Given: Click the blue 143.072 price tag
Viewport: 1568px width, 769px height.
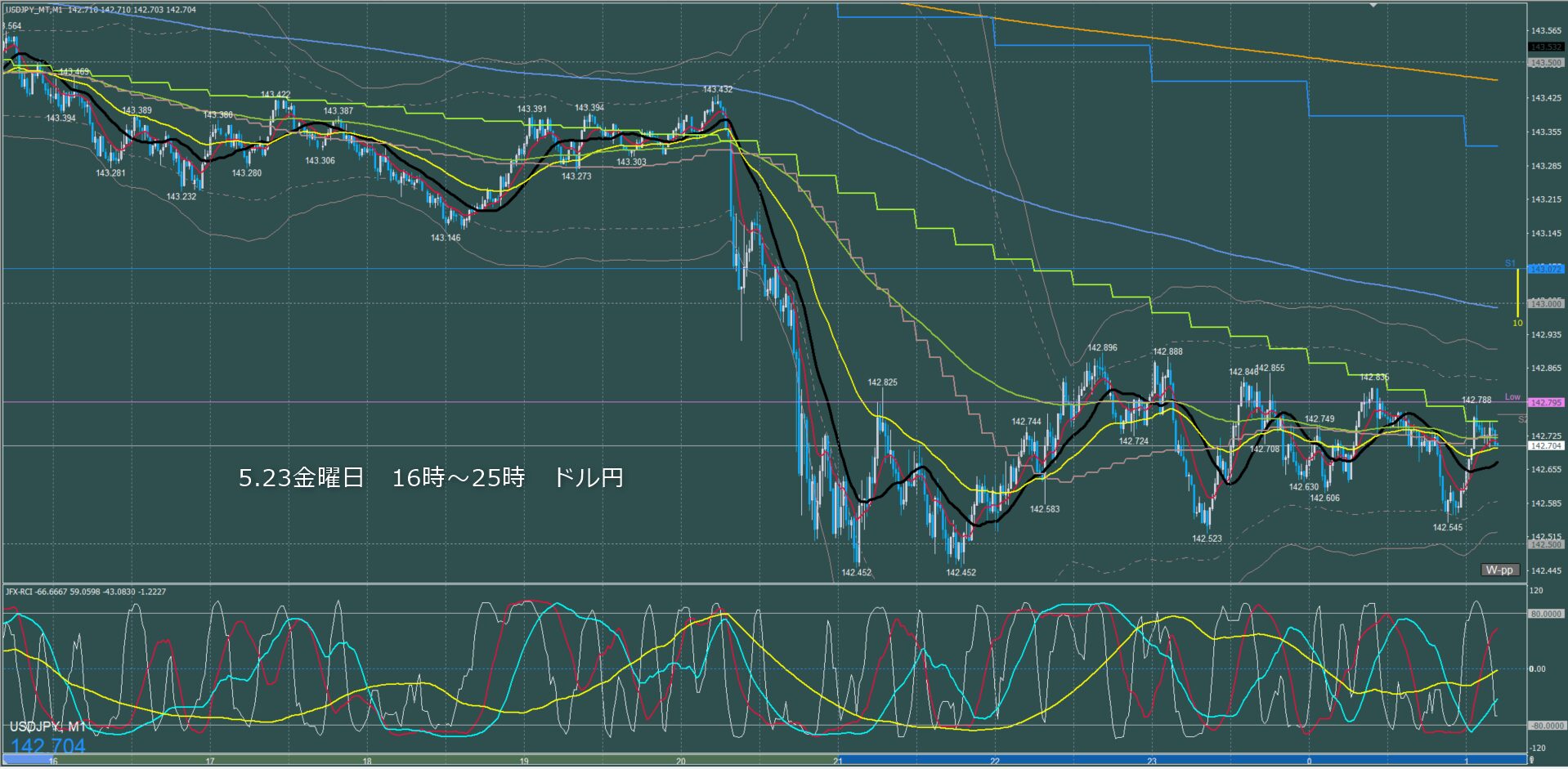Looking at the screenshot, I should coord(1546,269).
